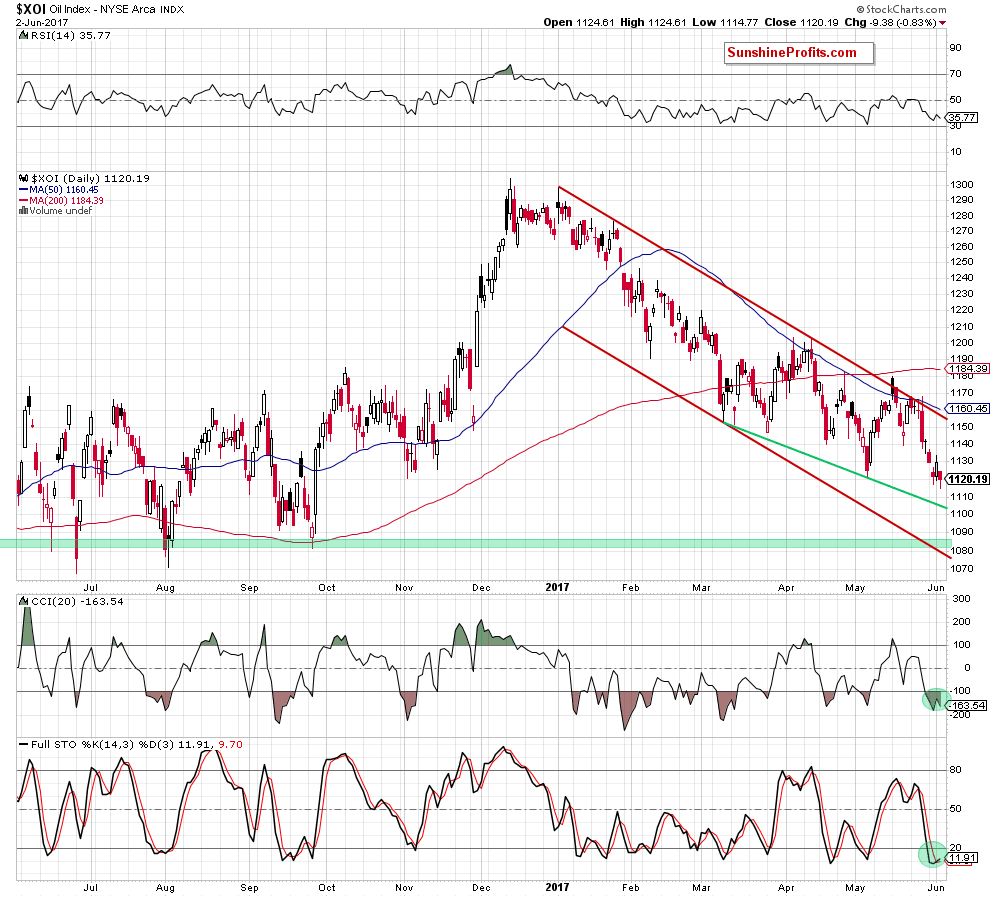990x897 pixels.
Task: Click the blue MA(50) line swatch in legend
Action: tap(23, 190)
